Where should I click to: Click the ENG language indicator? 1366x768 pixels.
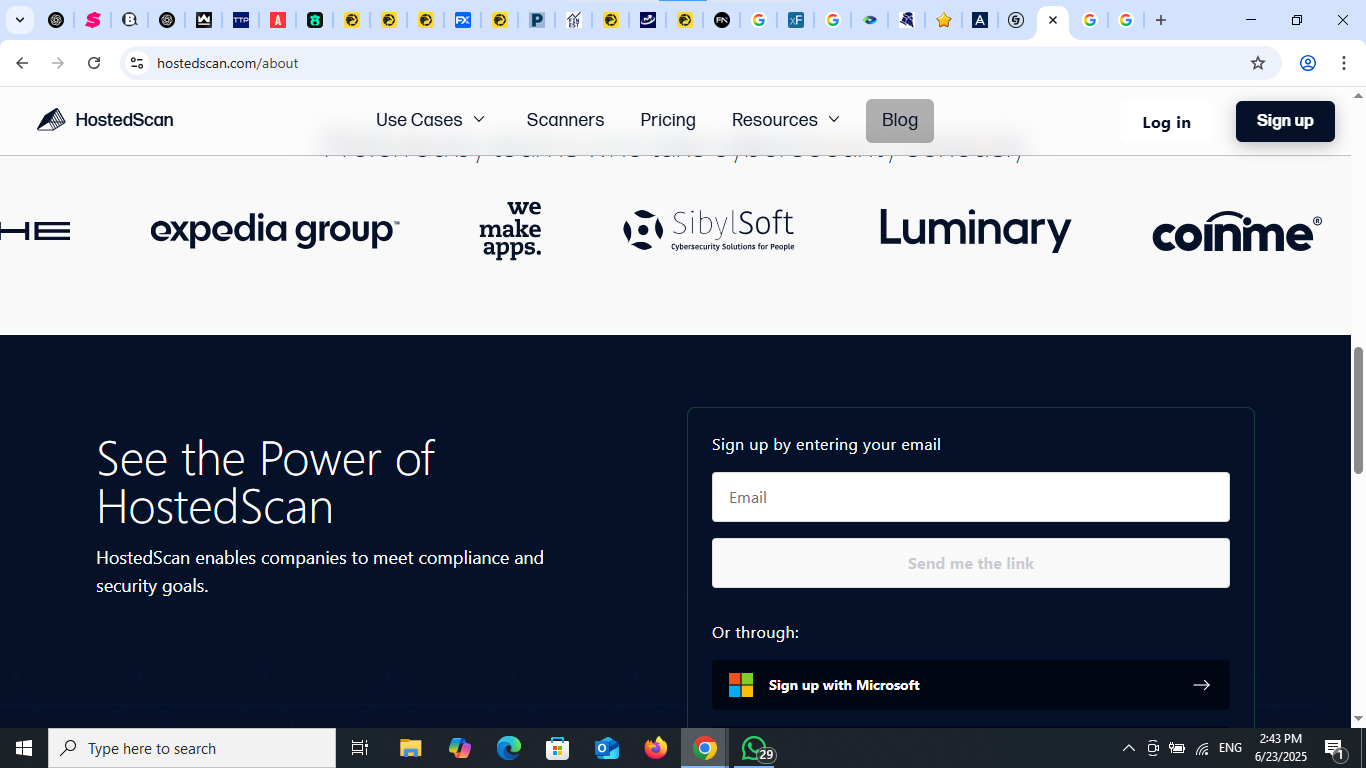click(1231, 748)
